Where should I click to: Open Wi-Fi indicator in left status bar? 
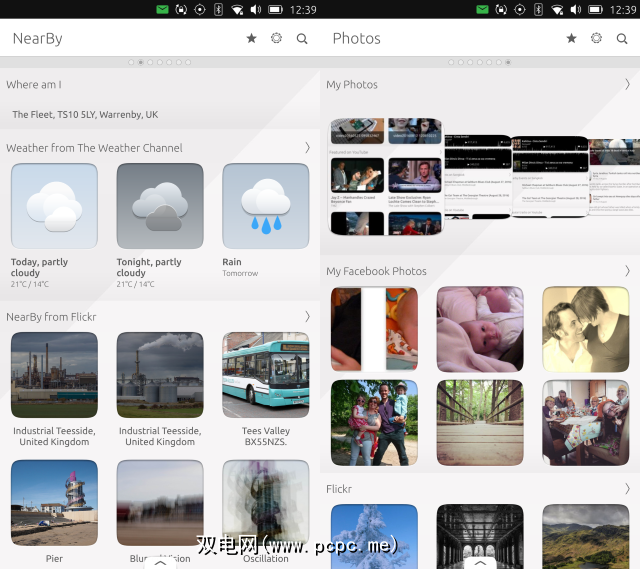237,9
